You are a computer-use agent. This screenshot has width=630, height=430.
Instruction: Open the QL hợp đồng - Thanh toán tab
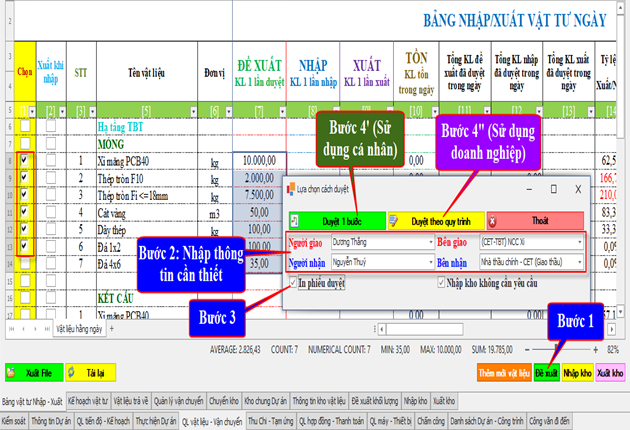pyautogui.click(x=329, y=422)
